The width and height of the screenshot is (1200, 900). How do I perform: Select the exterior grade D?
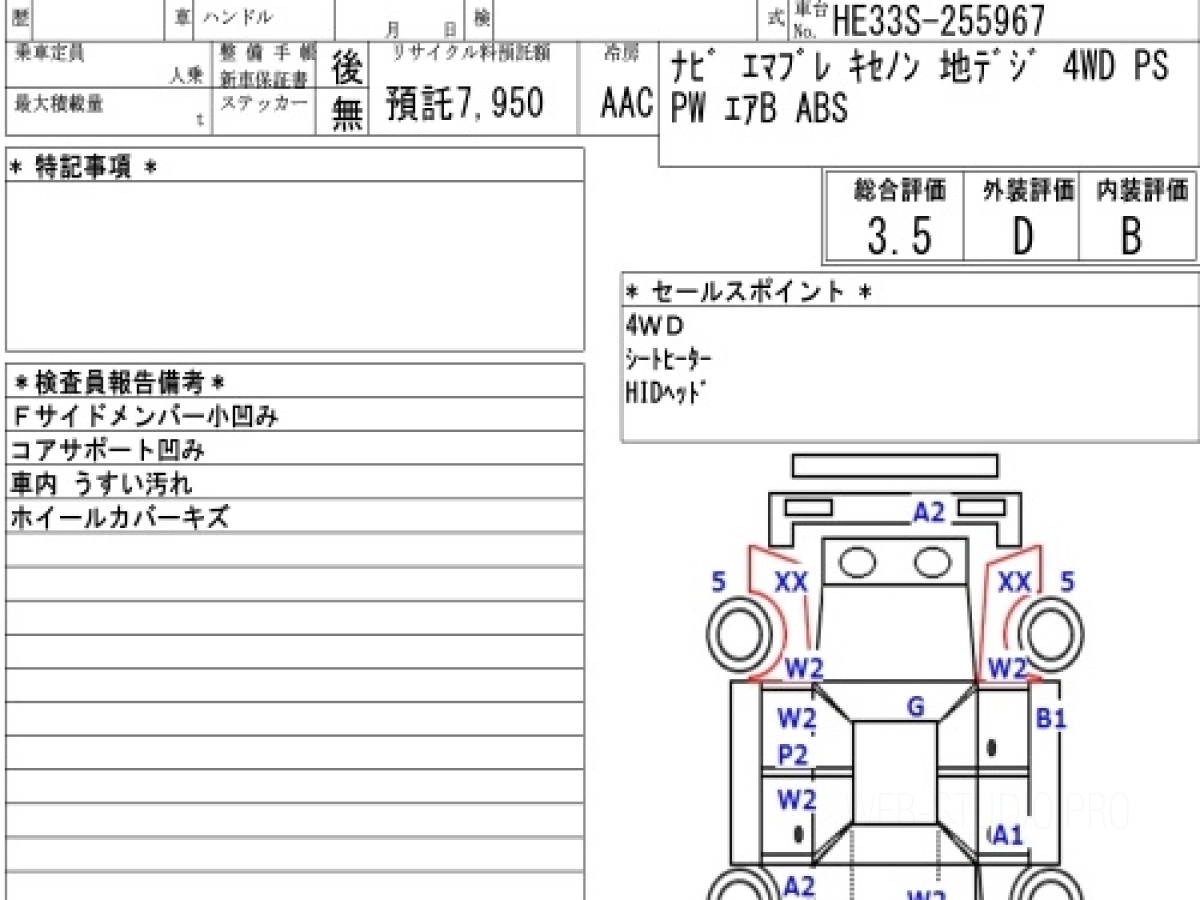[x=1022, y=237]
